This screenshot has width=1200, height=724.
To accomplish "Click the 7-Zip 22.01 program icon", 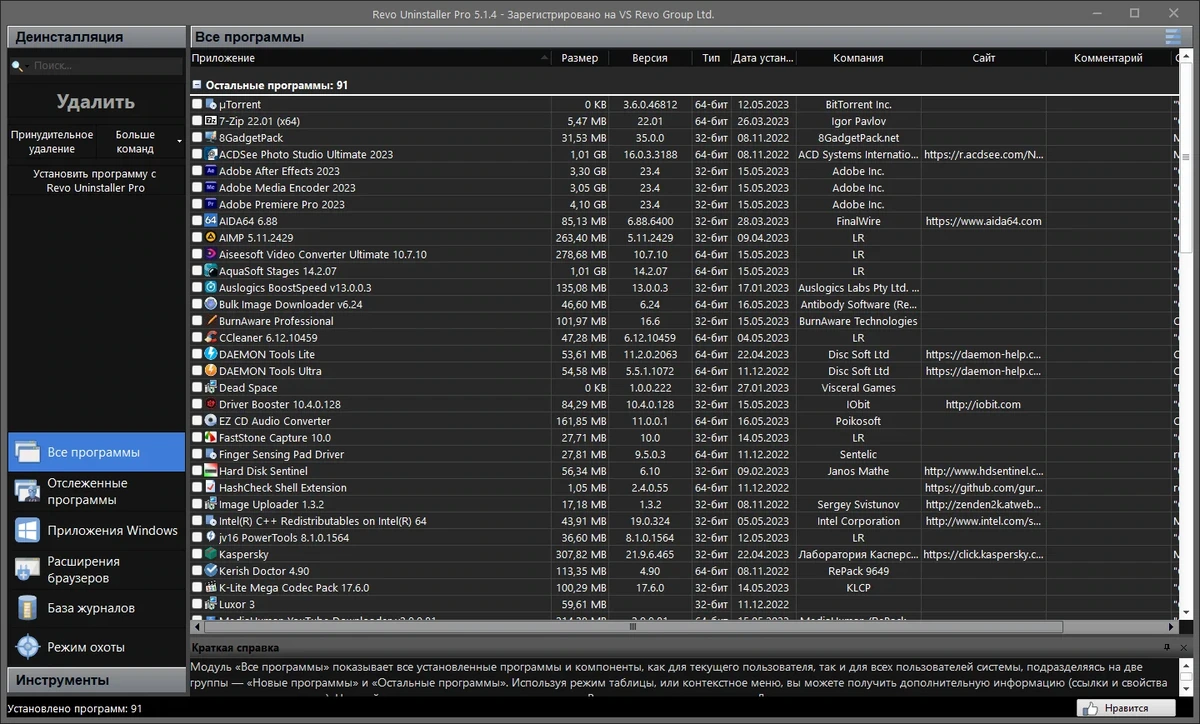I will pyautogui.click(x=211, y=121).
